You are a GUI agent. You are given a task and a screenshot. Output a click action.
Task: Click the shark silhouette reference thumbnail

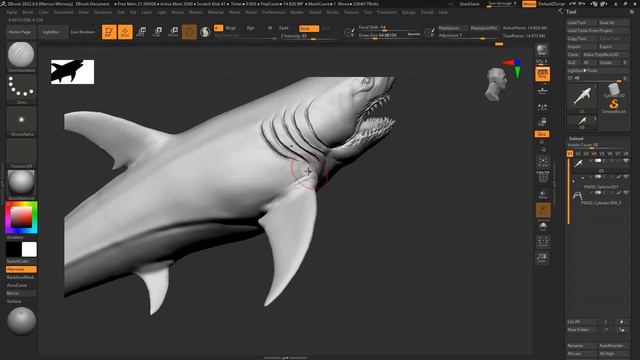[72, 72]
